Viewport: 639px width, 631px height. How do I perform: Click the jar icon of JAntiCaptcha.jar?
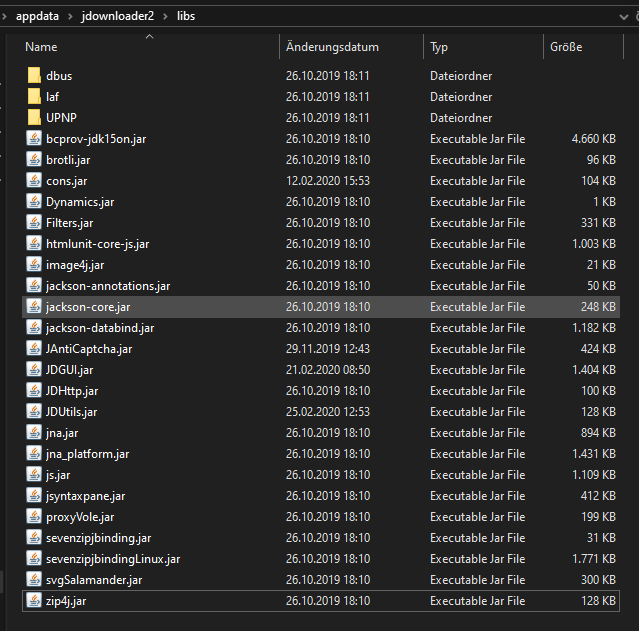[x=34, y=349]
